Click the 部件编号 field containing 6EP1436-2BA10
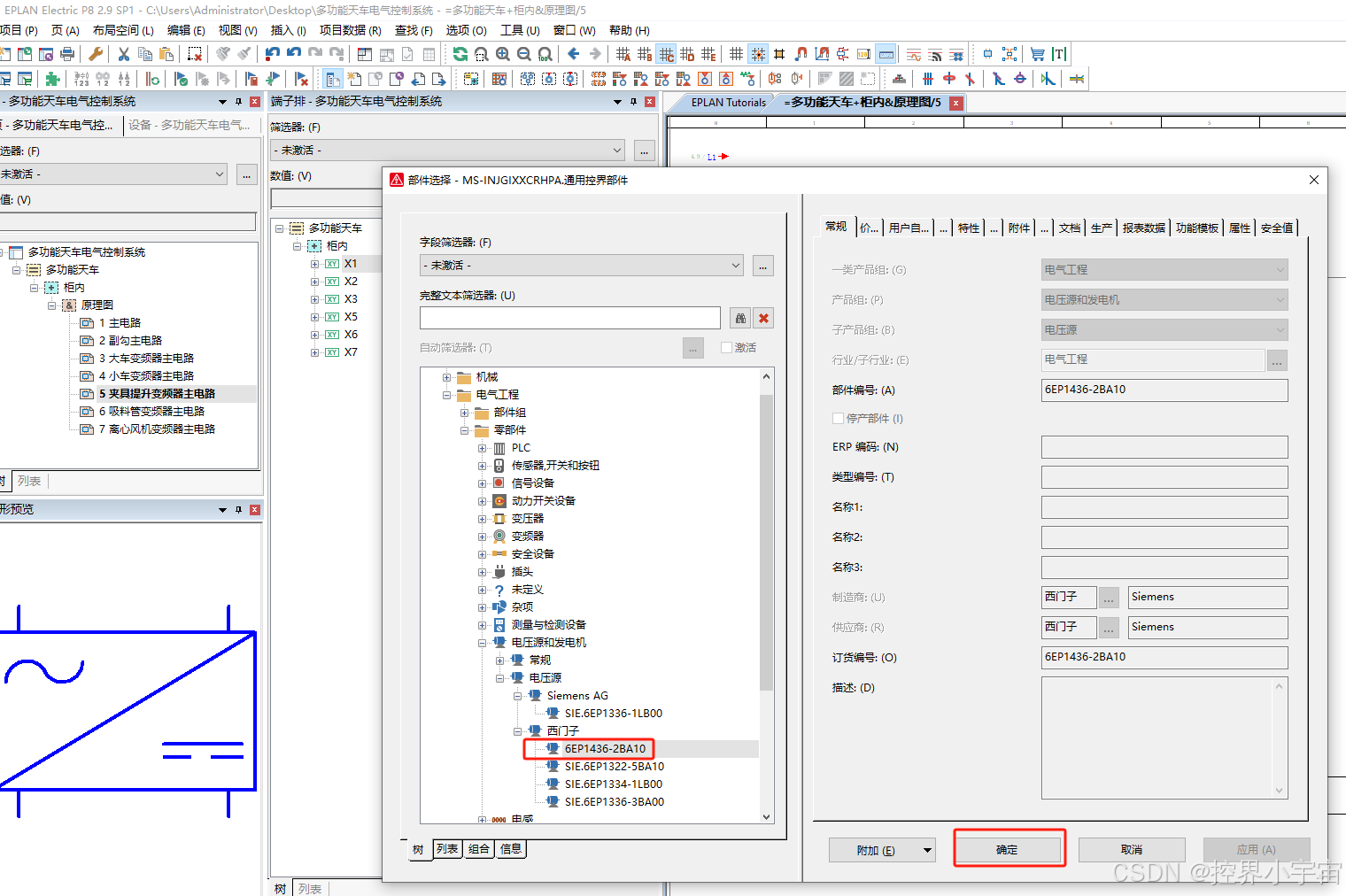Image resolution: width=1346 pixels, height=896 pixels. click(x=1164, y=390)
